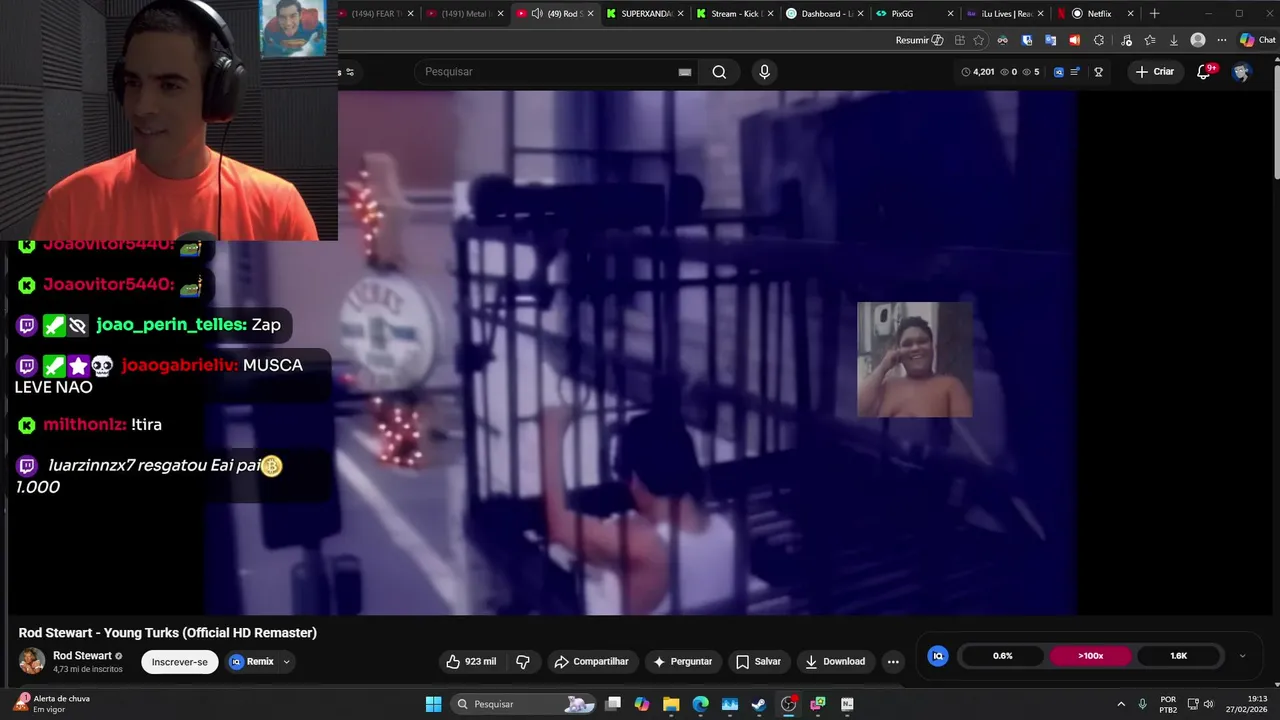This screenshot has width=1280, height=720.
Task: Open the Rod Stewart channel avatar
Action: point(32,661)
